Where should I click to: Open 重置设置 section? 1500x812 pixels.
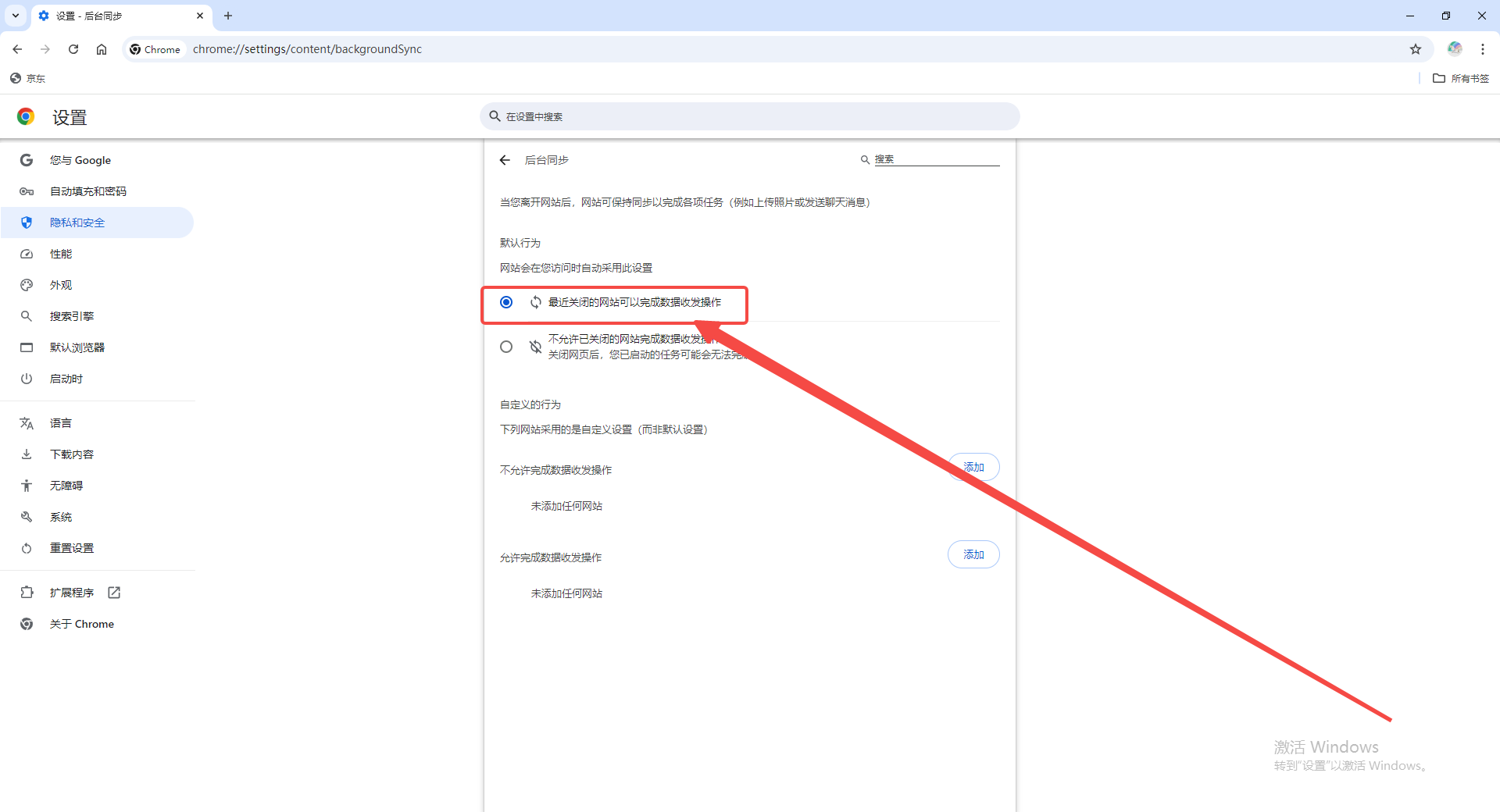97,548
